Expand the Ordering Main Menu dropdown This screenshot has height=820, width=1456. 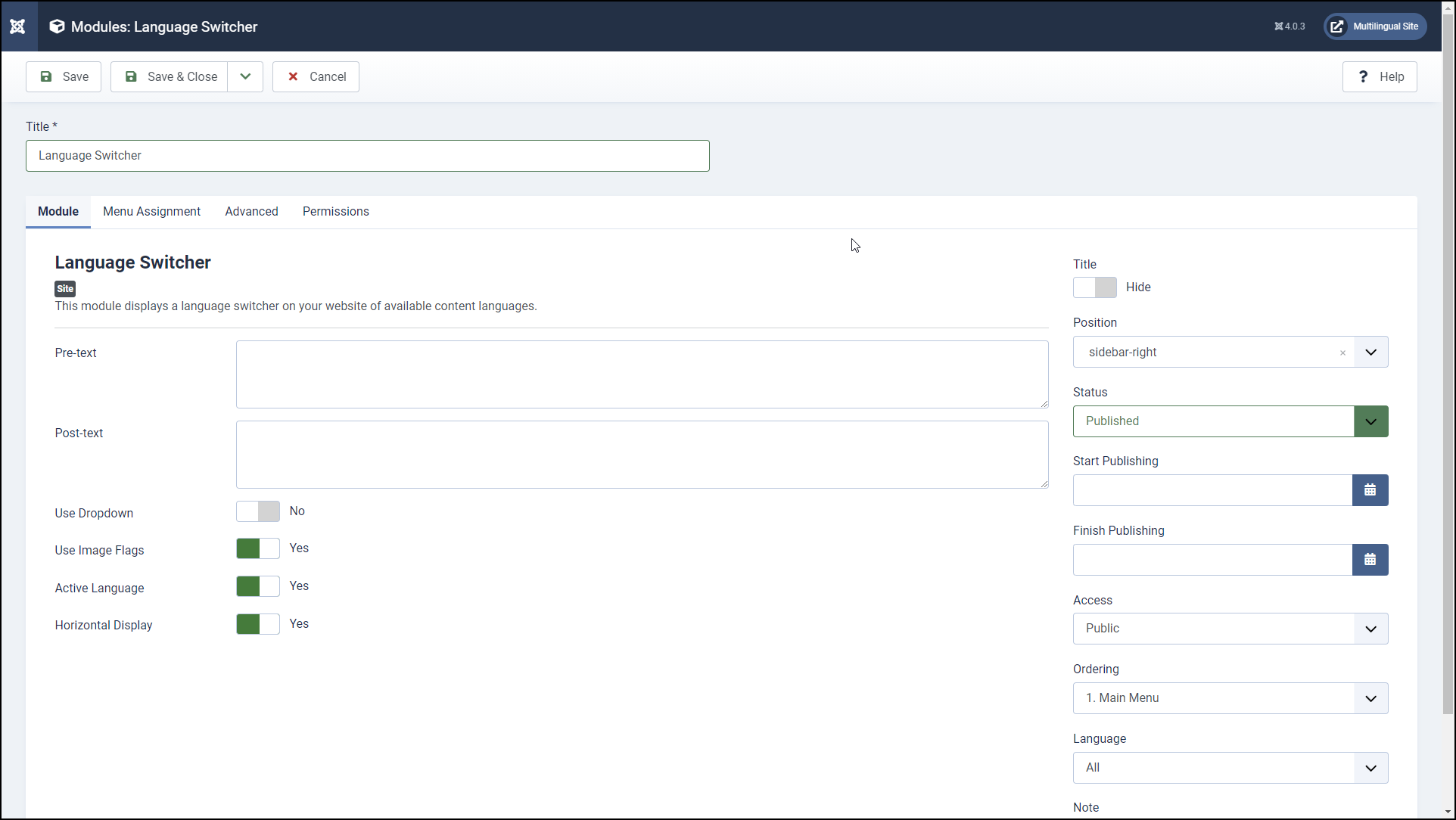(x=1370, y=697)
